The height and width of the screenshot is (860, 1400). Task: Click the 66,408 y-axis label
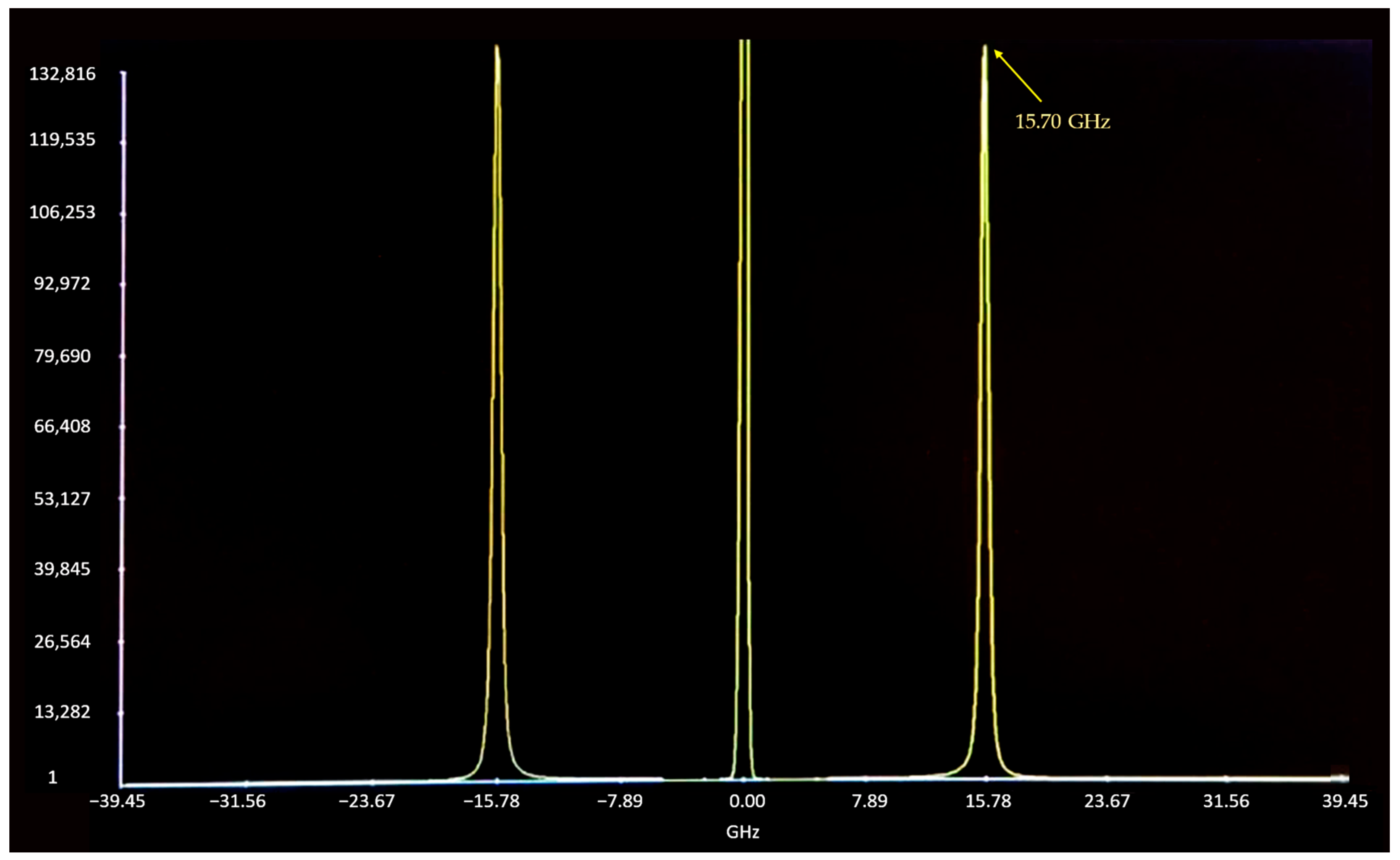click(63, 426)
